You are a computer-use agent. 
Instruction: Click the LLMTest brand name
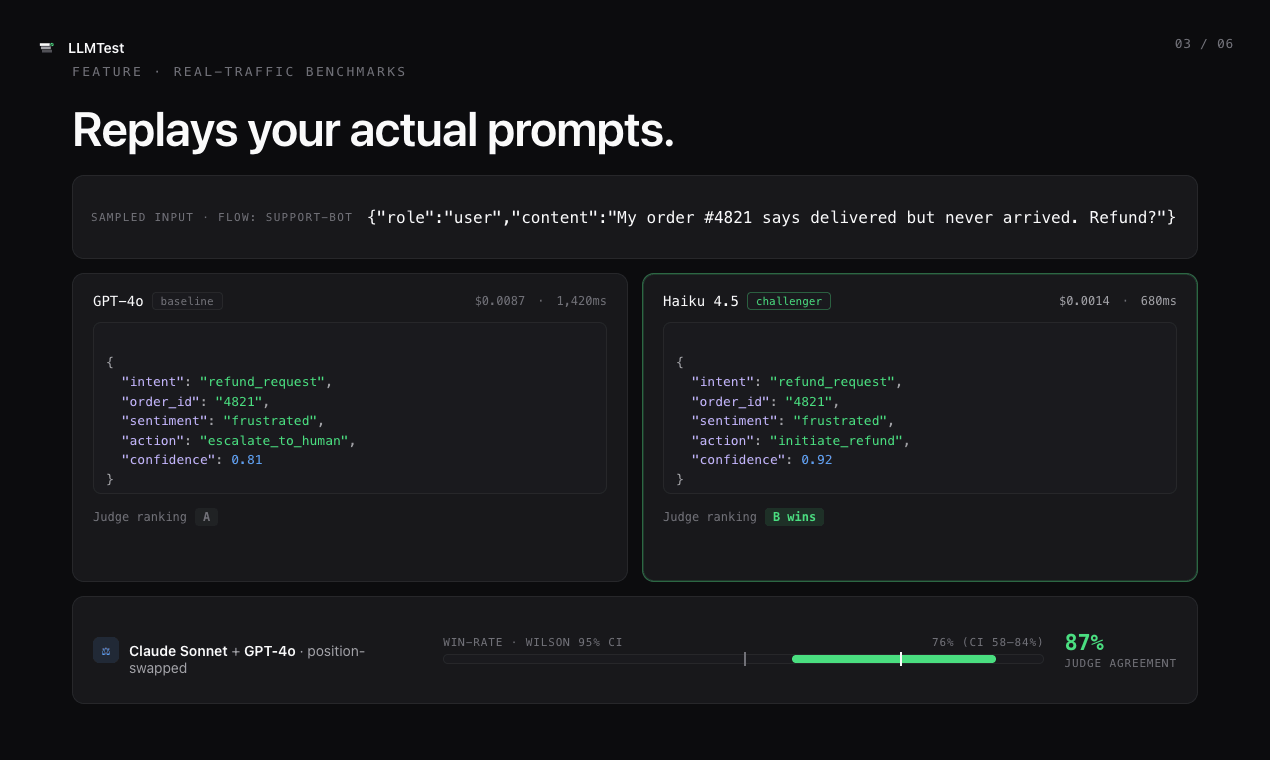coord(96,48)
